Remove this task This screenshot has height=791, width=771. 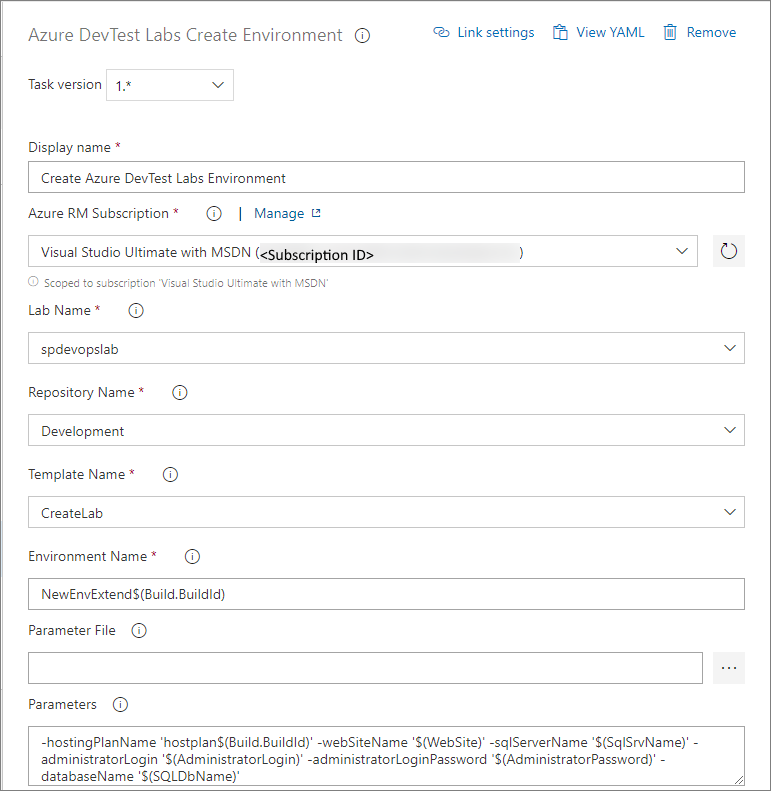click(699, 33)
